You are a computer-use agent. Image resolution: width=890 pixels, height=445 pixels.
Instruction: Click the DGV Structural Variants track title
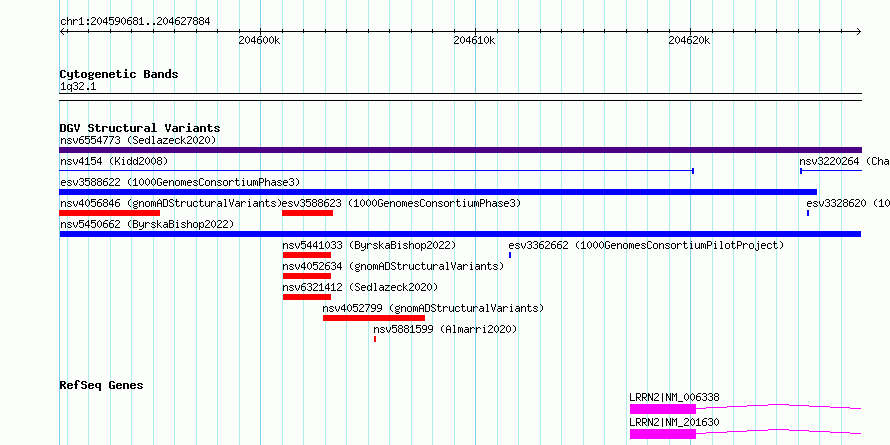[140, 128]
